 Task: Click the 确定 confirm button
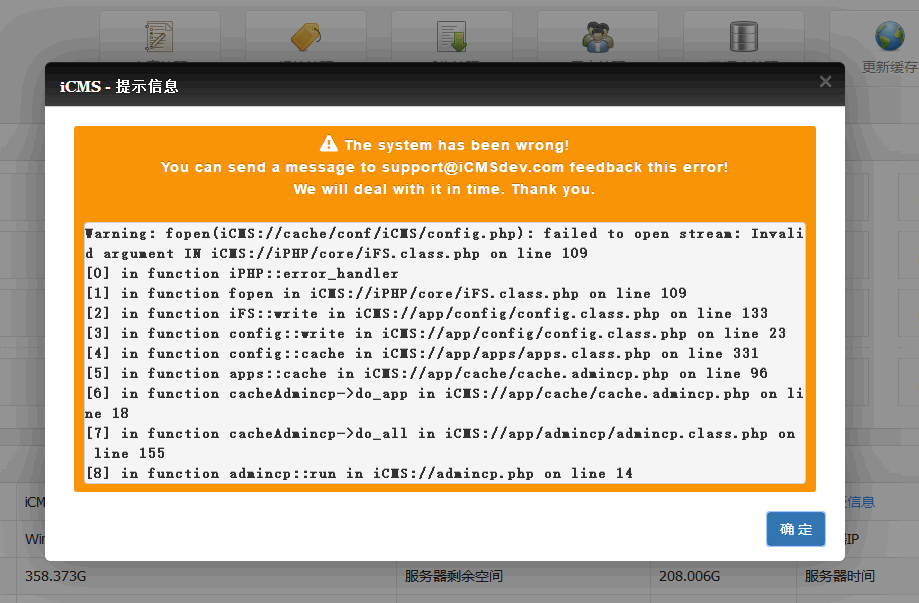pos(795,529)
